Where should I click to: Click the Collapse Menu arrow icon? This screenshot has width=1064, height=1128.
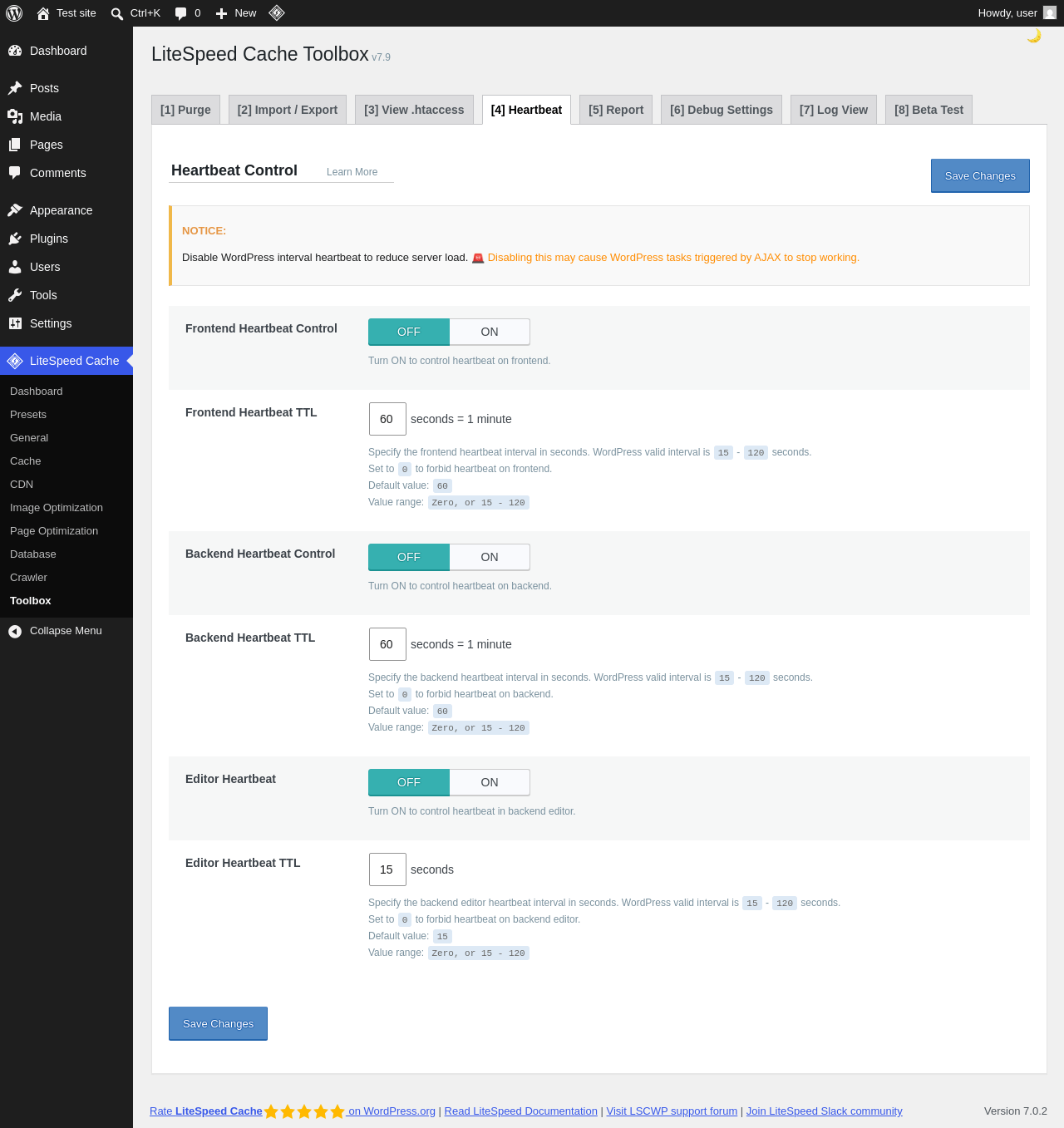pyautogui.click(x=15, y=632)
